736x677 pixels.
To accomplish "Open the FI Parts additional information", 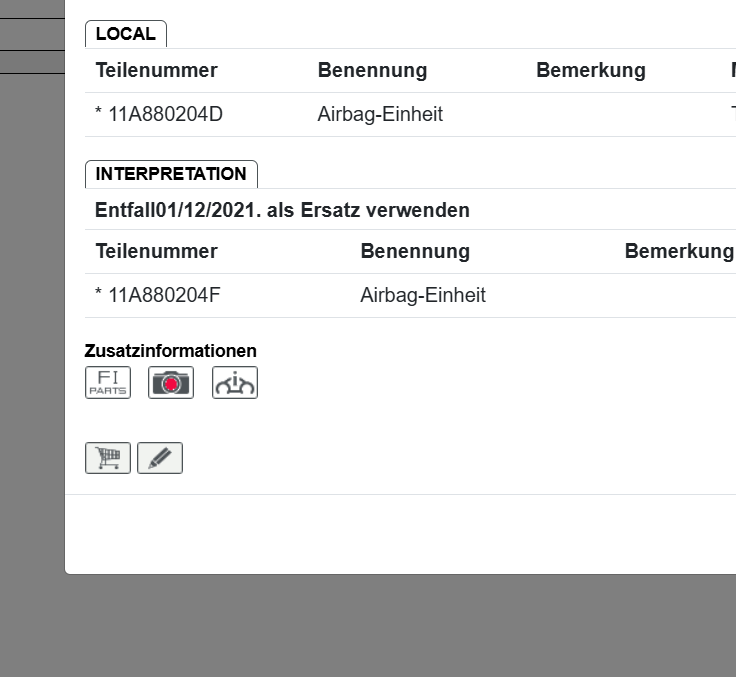I will pos(108,383).
